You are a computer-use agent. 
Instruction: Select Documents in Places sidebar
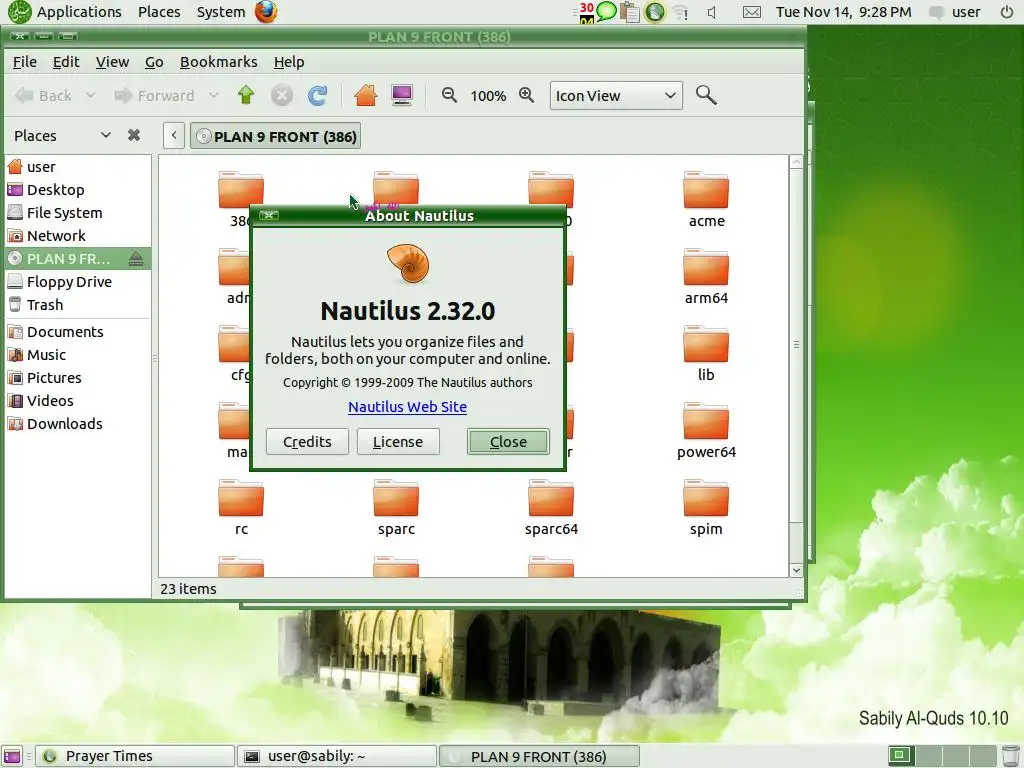click(78, 331)
